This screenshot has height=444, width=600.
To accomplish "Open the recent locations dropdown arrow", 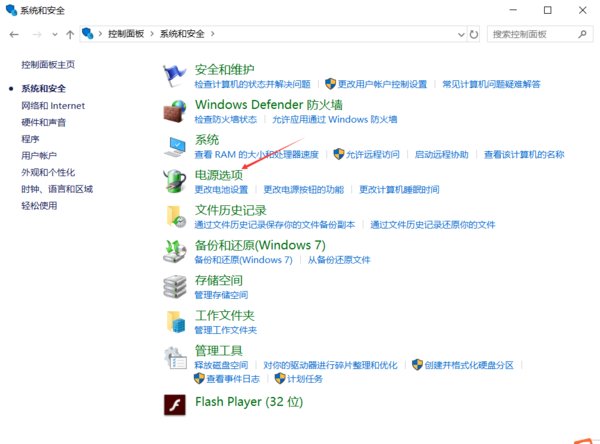I will [55, 34].
